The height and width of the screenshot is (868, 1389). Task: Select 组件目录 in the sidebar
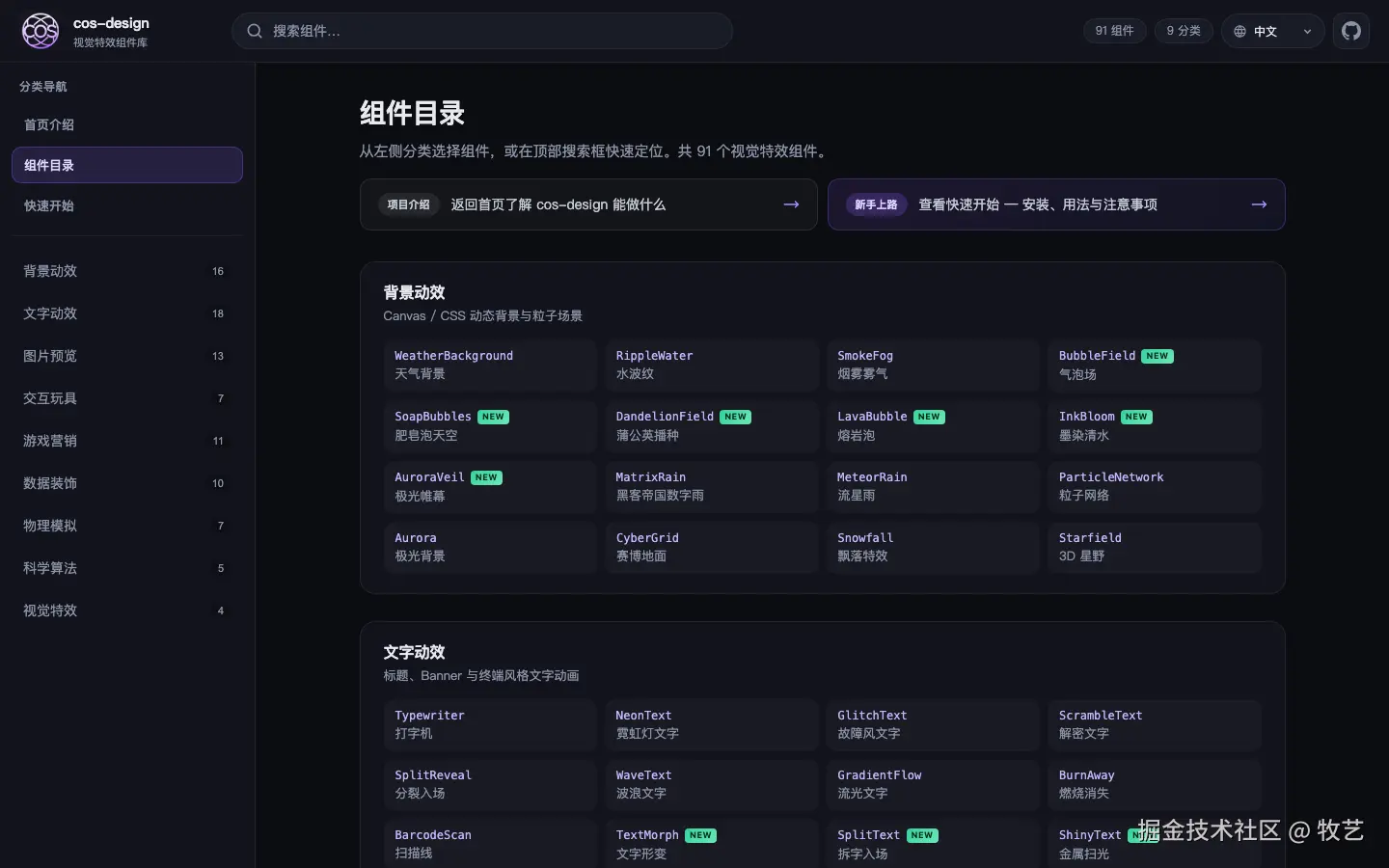coord(127,165)
